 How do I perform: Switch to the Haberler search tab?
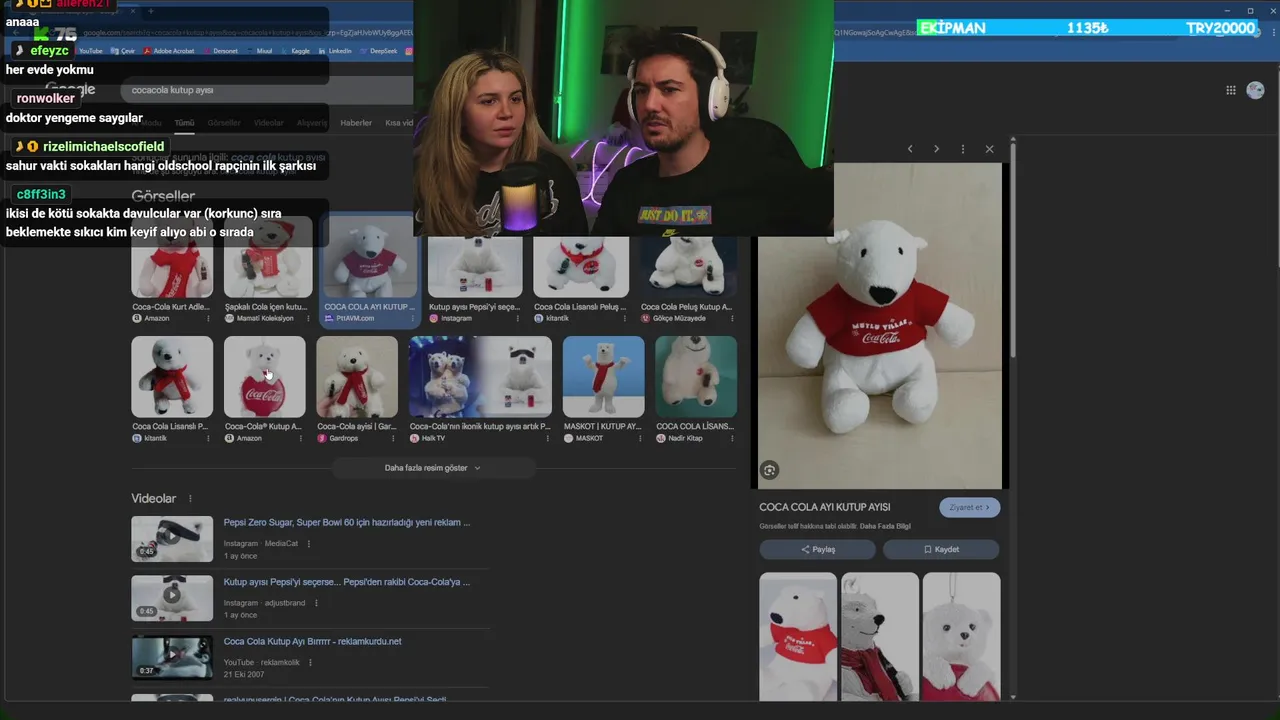[x=356, y=123]
